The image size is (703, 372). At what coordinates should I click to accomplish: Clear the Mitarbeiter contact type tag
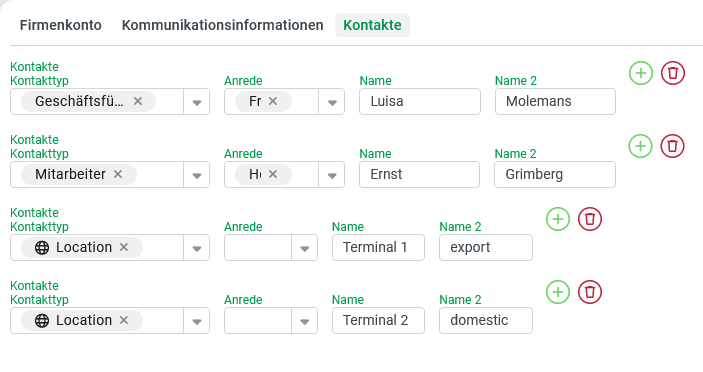[x=118, y=174]
